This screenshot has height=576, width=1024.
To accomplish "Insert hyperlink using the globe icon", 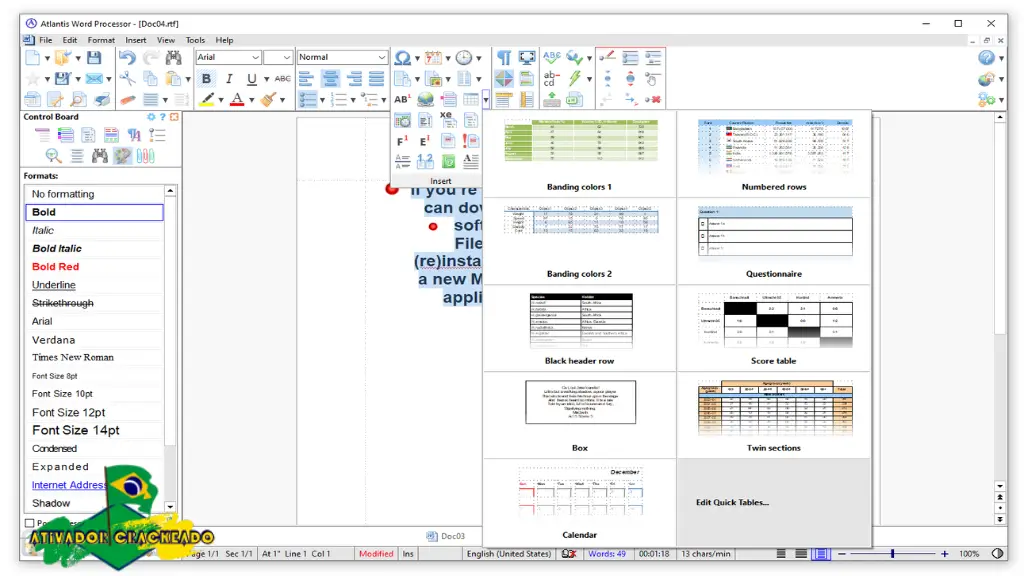I will tap(425, 100).
